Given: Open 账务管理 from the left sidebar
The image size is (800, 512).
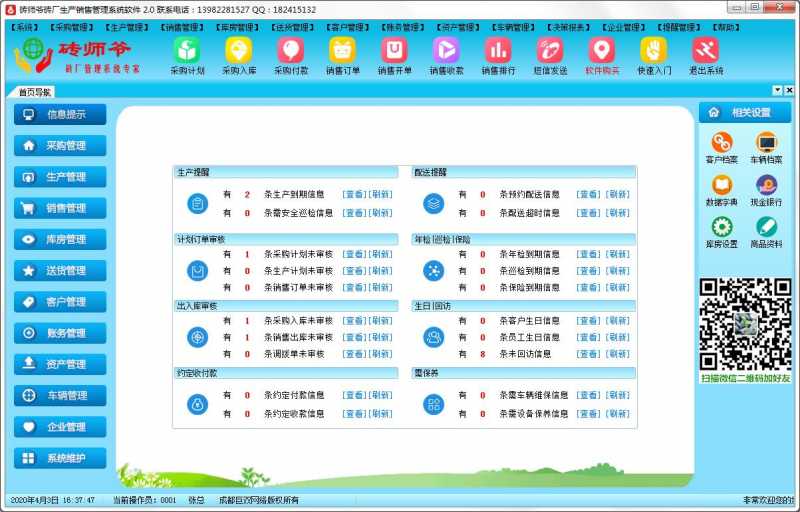Looking at the screenshot, I should (60, 333).
